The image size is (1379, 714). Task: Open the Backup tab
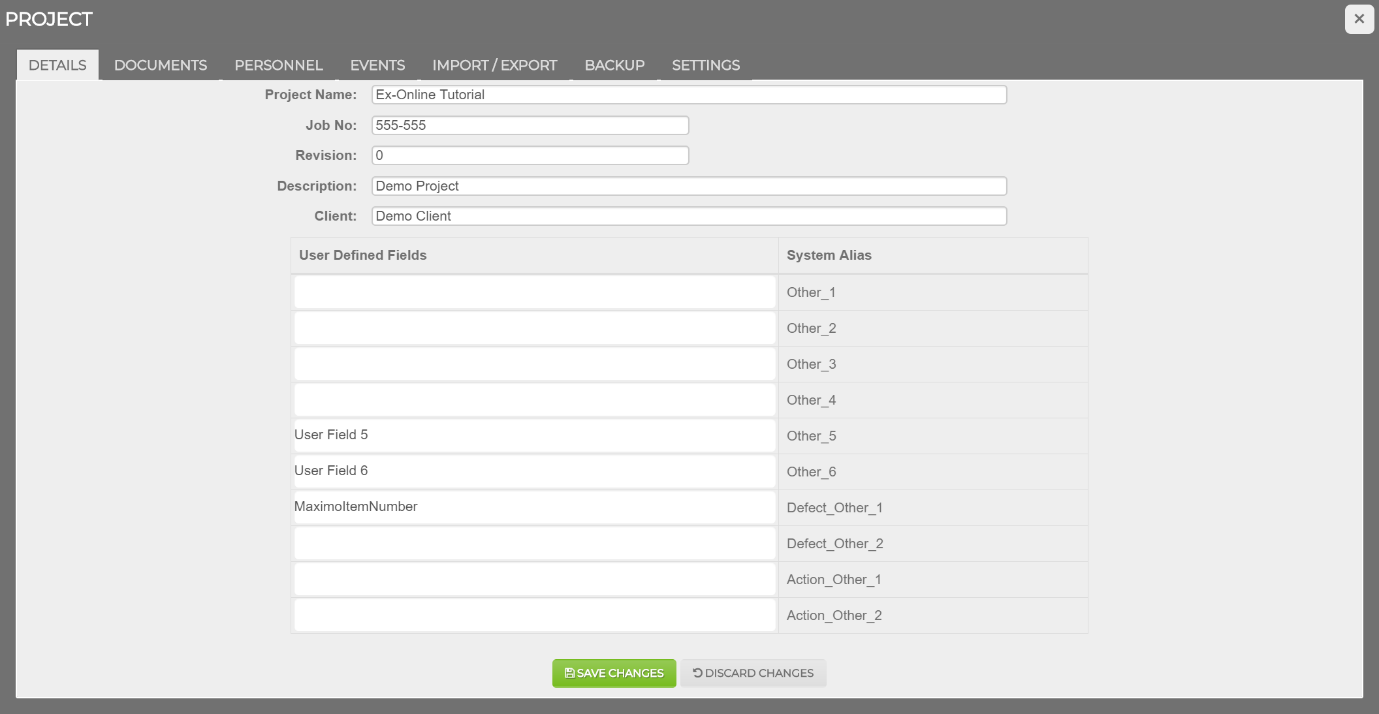(614, 65)
